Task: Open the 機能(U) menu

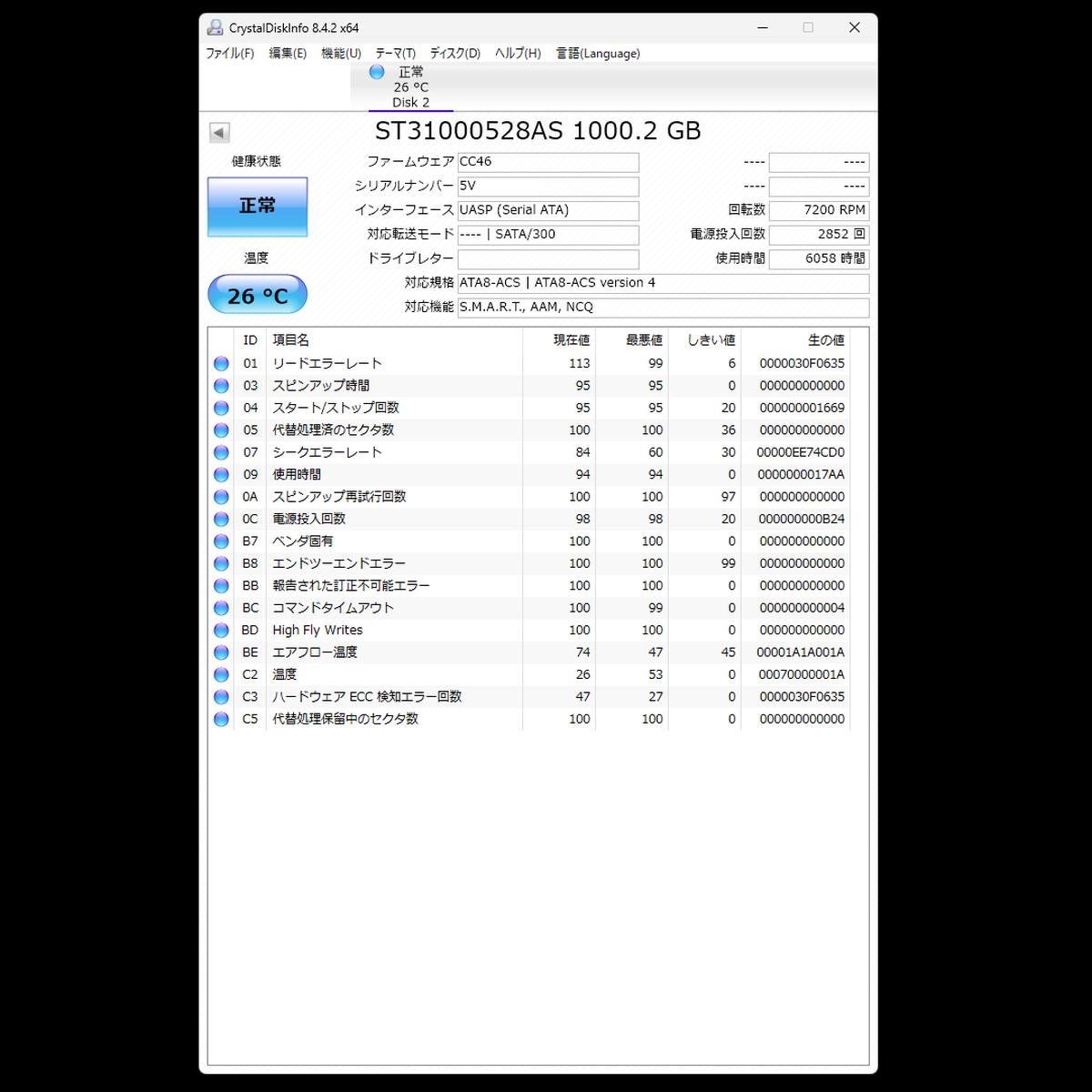Action: [341, 54]
